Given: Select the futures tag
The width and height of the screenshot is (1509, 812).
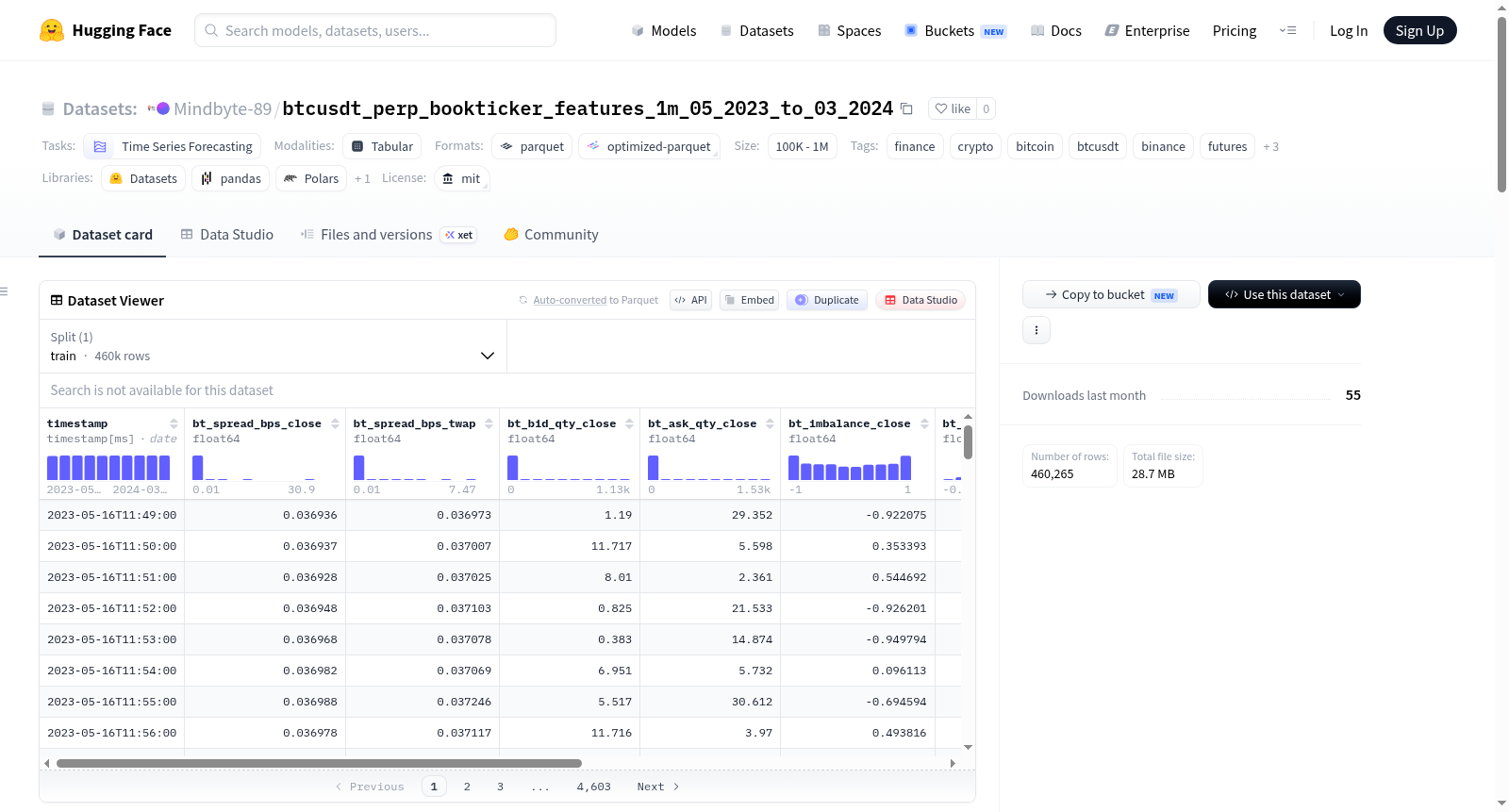Looking at the screenshot, I should point(1227,146).
